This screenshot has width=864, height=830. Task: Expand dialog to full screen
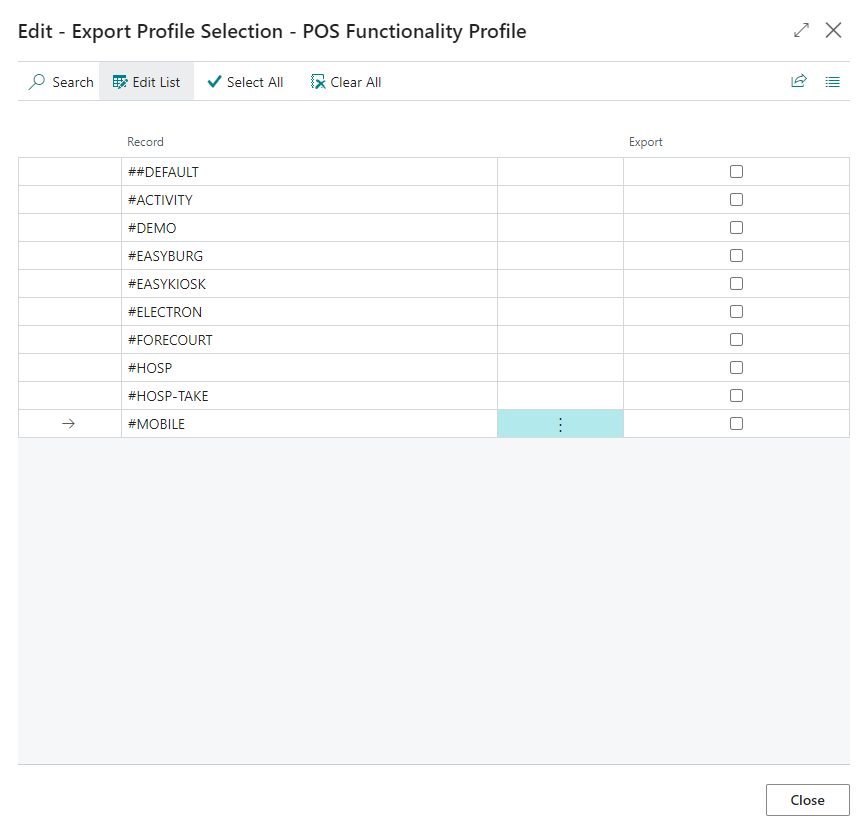801,31
